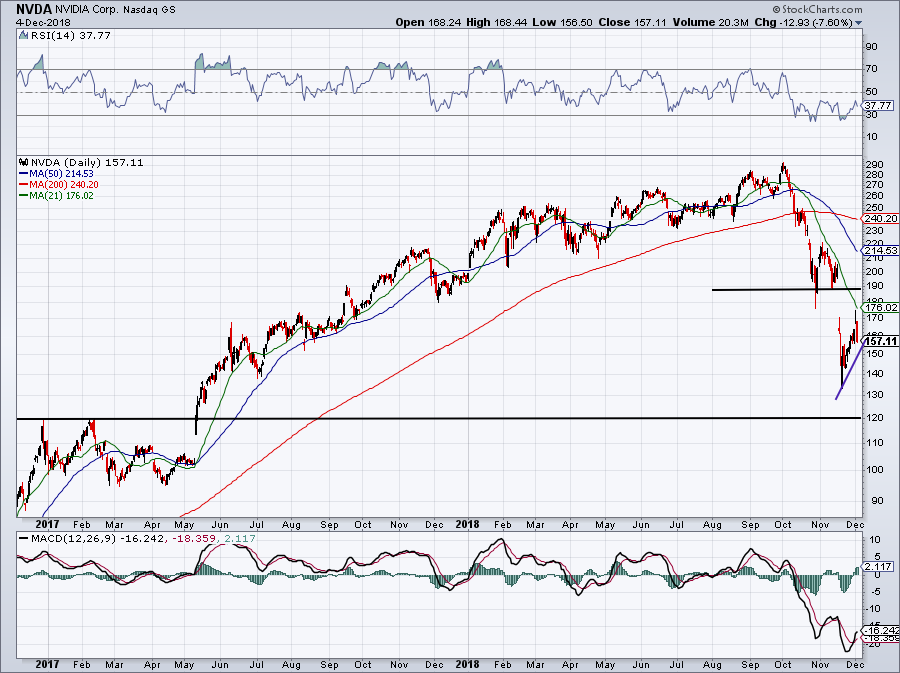Click the date '4-Dec-2018'
The image size is (900, 673).
[44, 22]
